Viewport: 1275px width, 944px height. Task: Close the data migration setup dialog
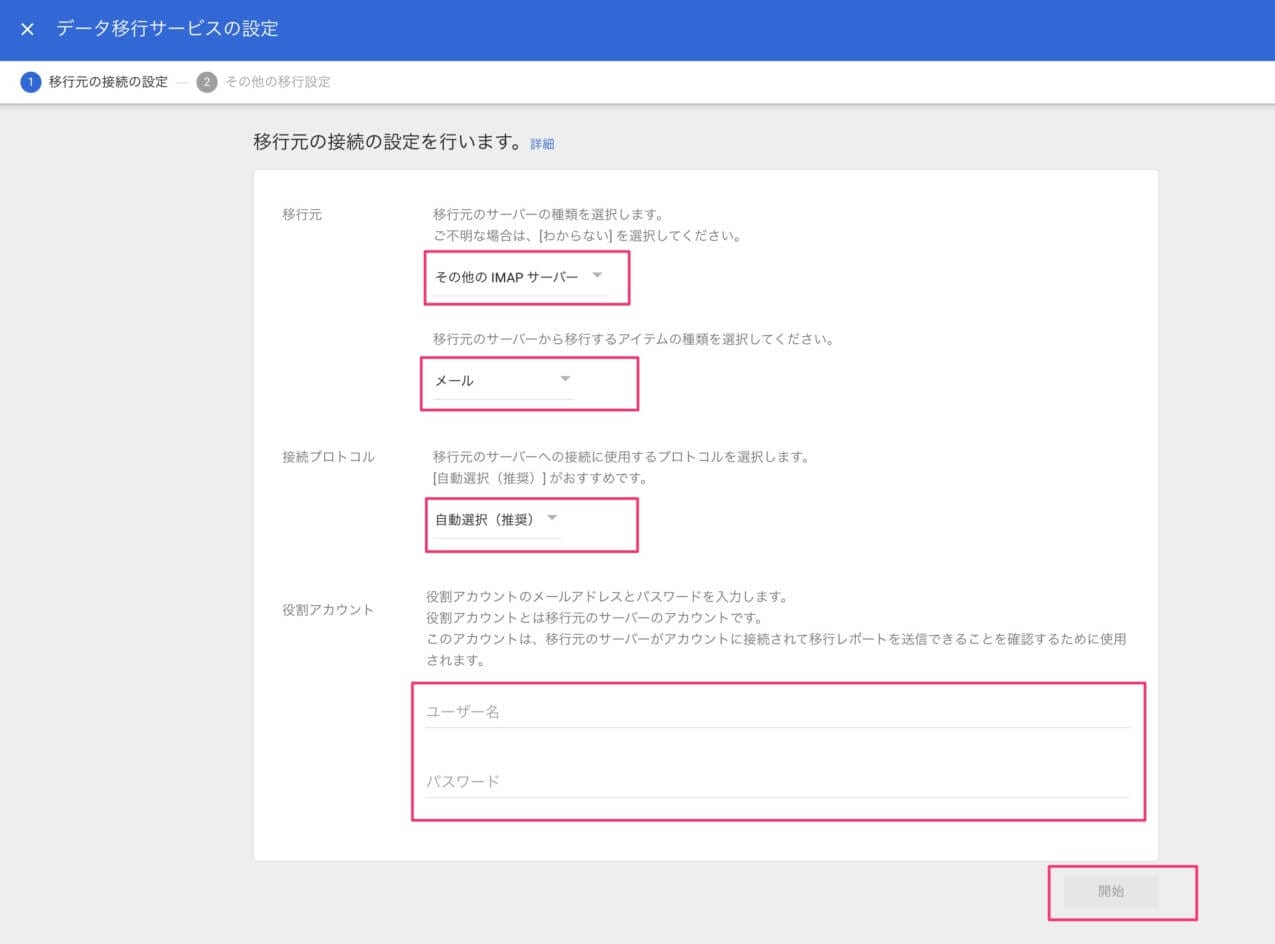(x=27, y=29)
